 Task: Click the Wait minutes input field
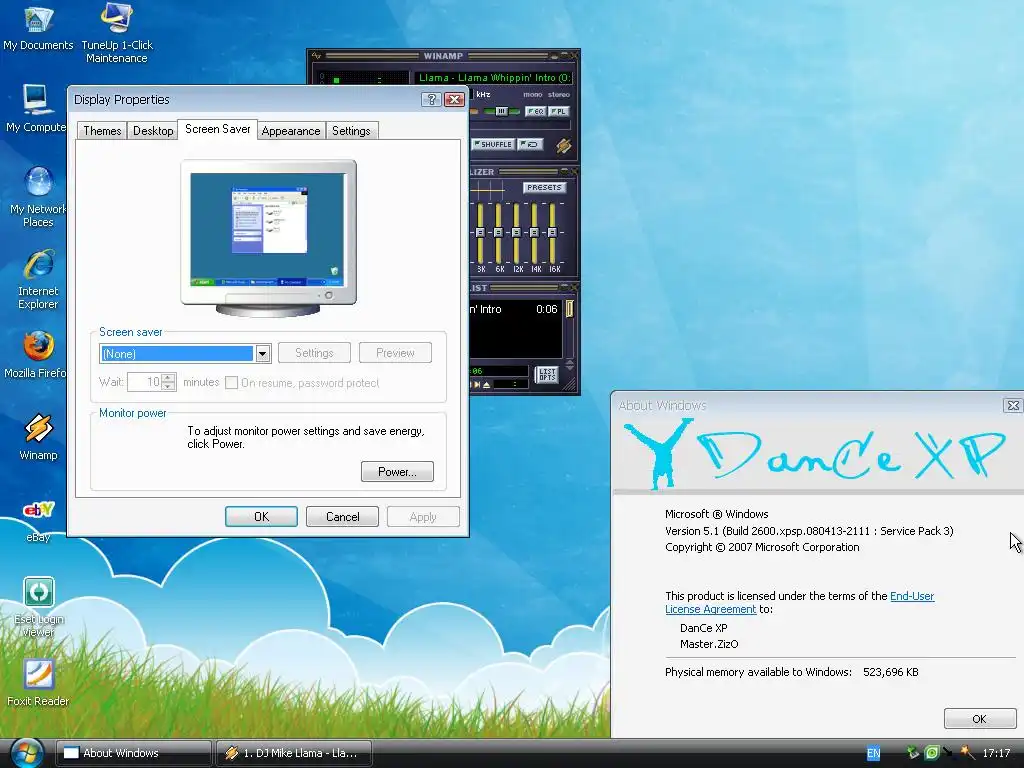[x=144, y=382]
